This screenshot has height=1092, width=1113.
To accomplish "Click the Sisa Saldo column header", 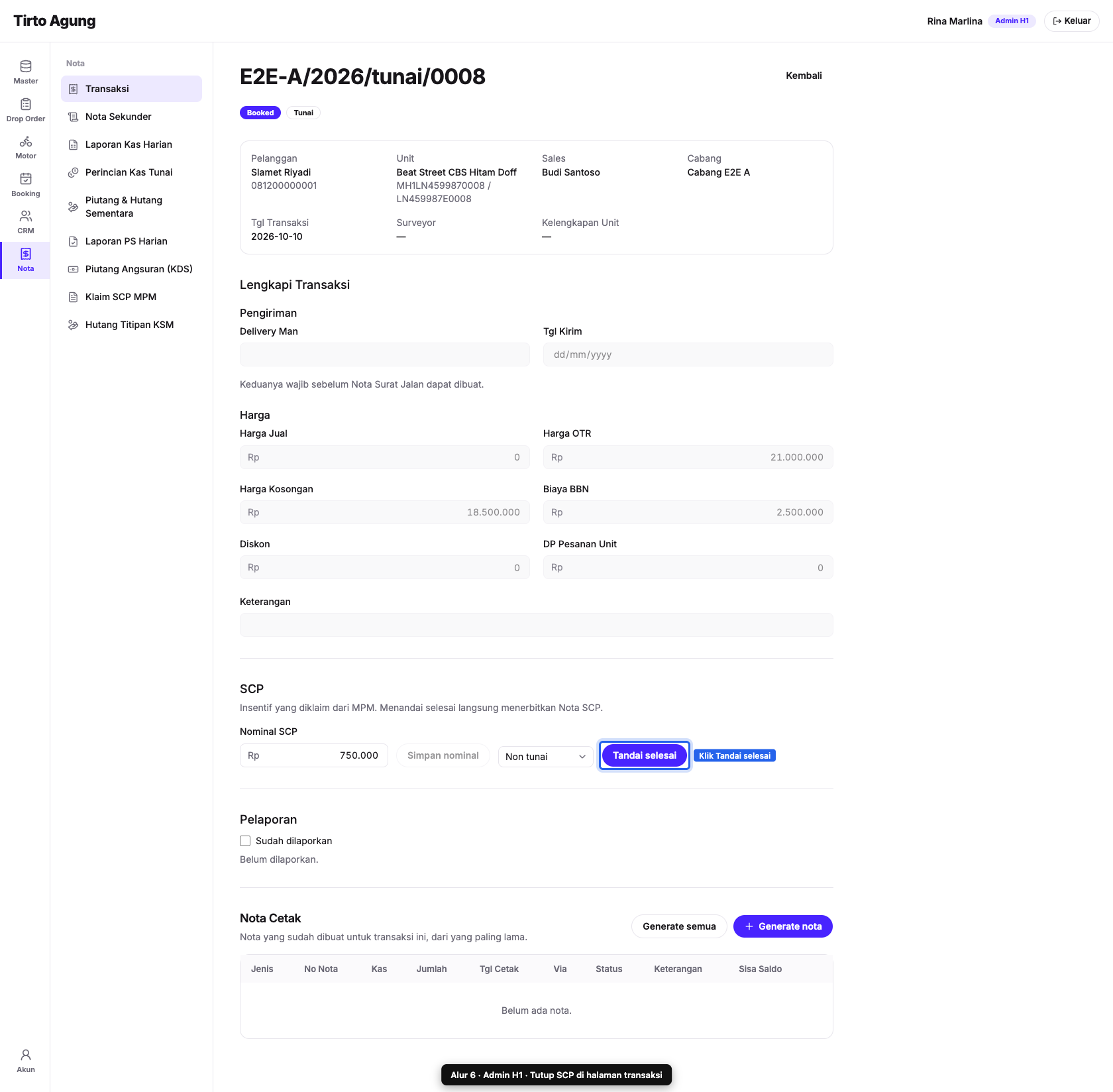I will click(x=760, y=969).
